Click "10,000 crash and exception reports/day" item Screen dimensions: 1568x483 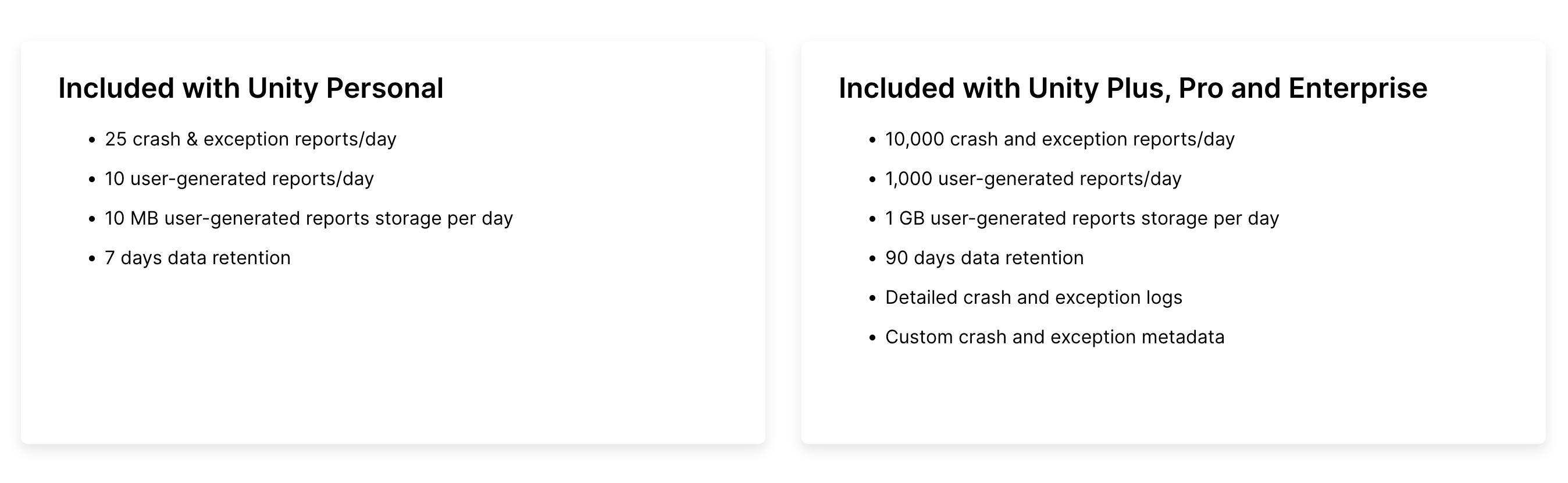pos(1059,140)
